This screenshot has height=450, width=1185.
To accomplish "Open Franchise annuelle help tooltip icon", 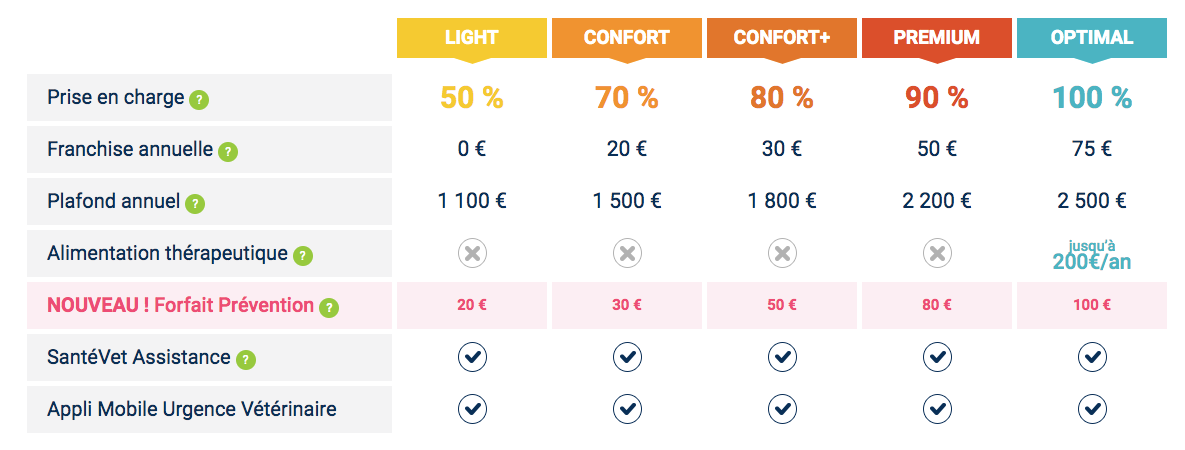I will coord(227,152).
